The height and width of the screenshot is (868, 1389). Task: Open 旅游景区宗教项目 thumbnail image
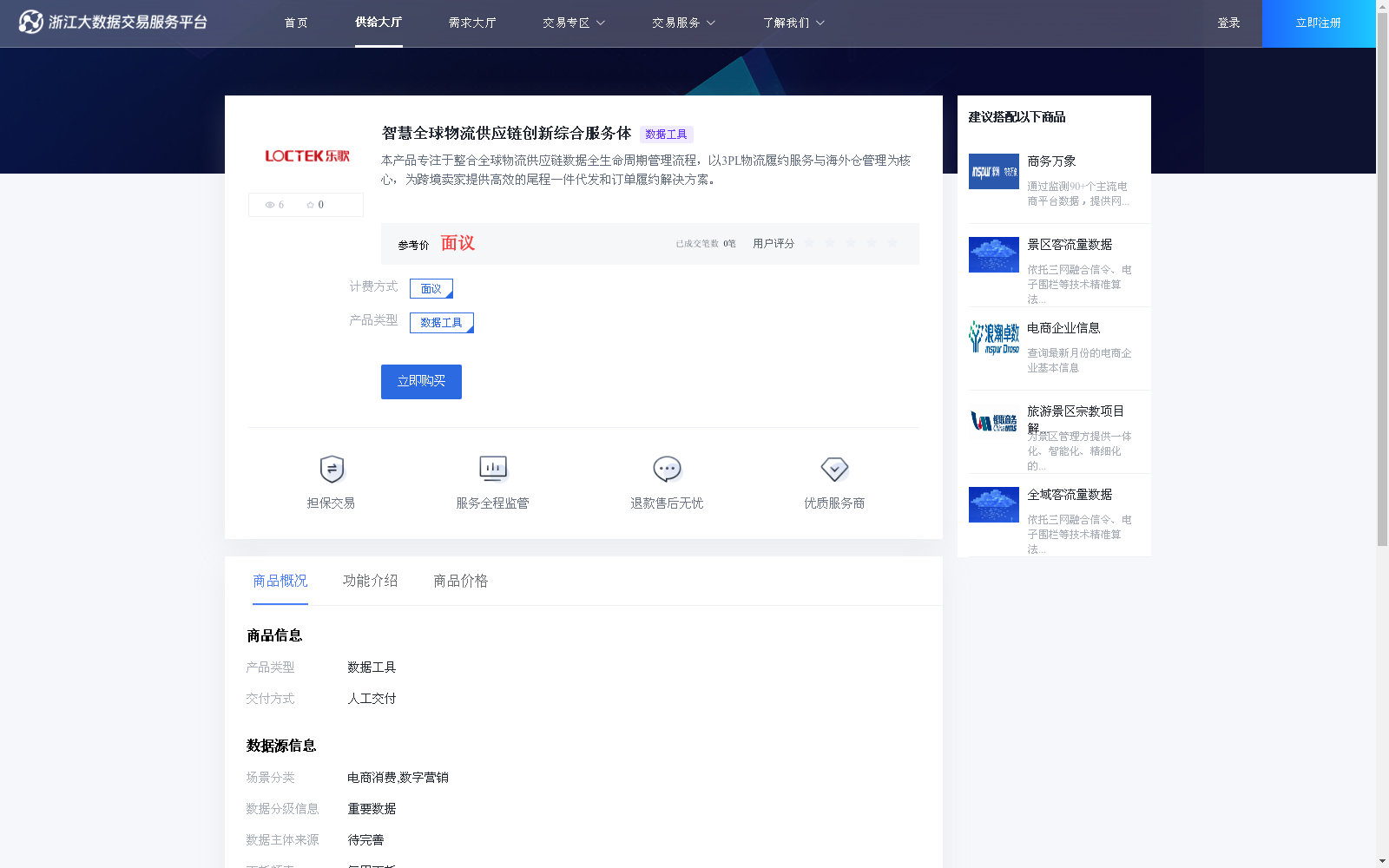(x=993, y=421)
